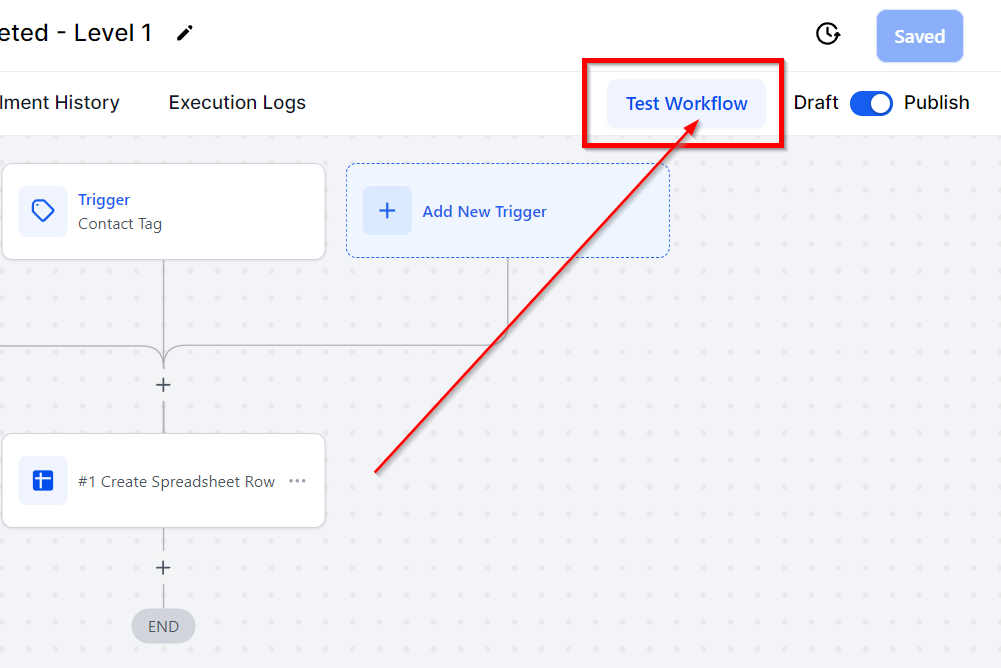
Task: Click the Create Spreadsheet Row table icon
Action: pos(43,480)
